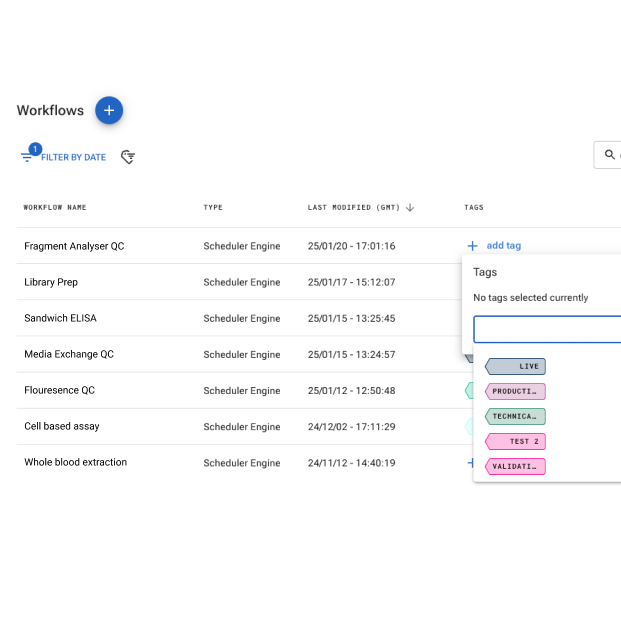Select the PRODUCTI… pink tag
Viewport: 621px width, 618px height.
click(x=516, y=392)
